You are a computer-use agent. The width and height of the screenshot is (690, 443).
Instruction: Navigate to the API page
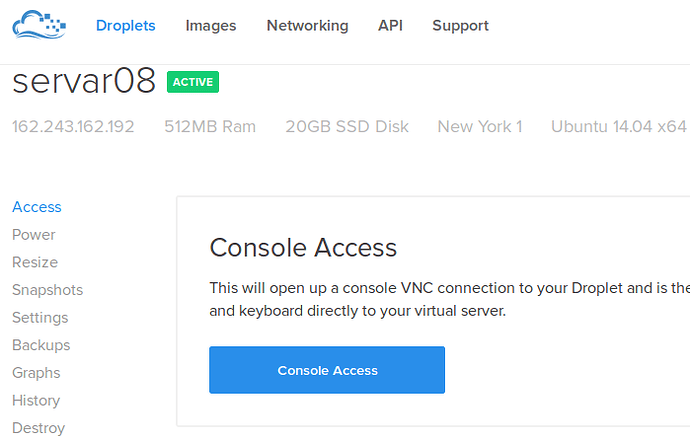click(x=390, y=26)
